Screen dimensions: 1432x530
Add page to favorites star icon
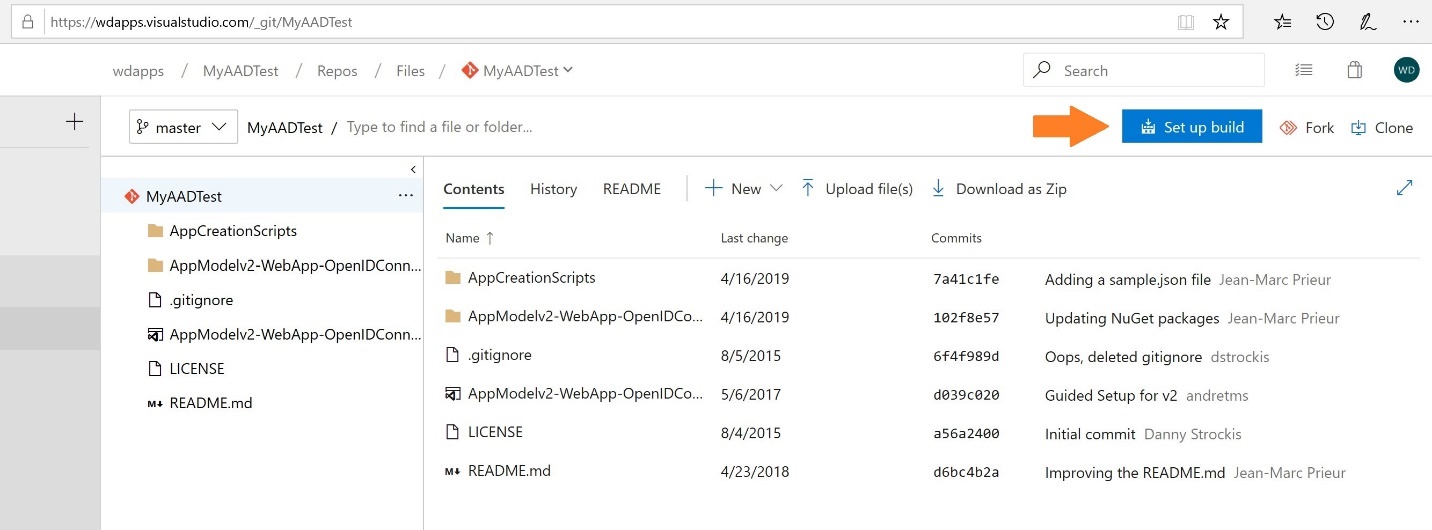click(1221, 21)
